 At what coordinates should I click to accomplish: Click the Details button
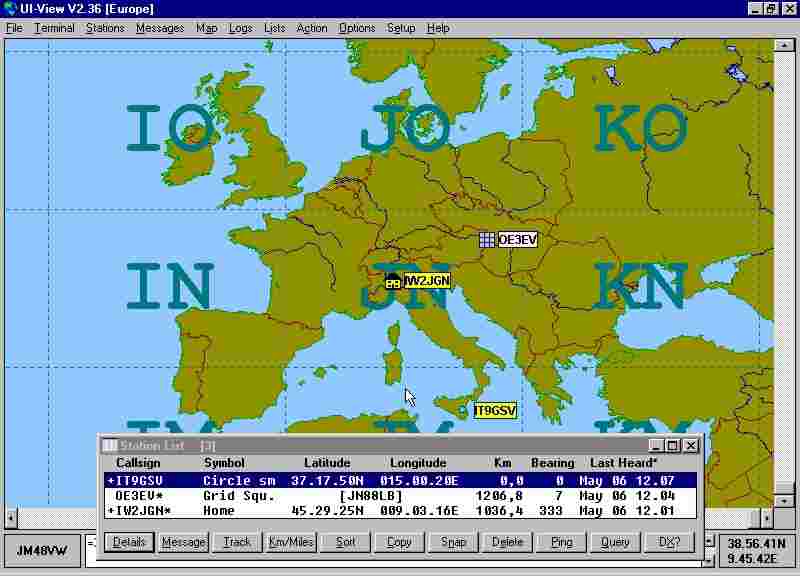pyautogui.click(x=129, y=542)
